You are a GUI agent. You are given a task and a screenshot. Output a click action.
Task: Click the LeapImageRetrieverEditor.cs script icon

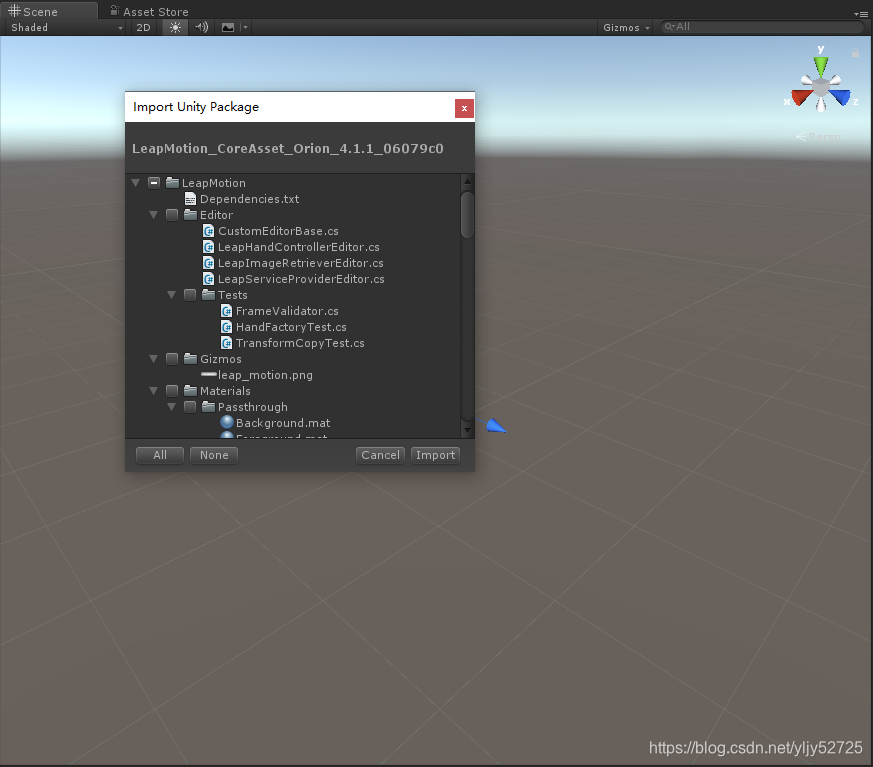coord(208,263)
